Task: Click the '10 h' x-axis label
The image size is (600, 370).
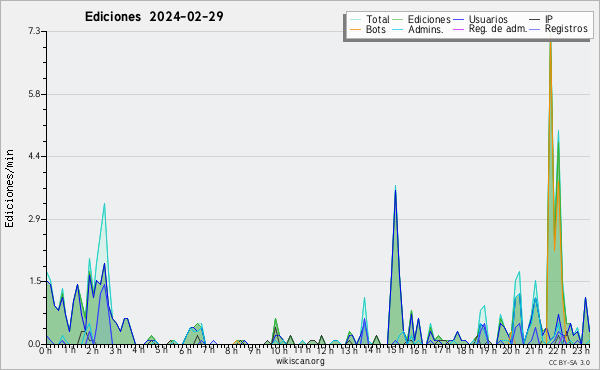Action: pyautogui.click(x=279, y=351)
